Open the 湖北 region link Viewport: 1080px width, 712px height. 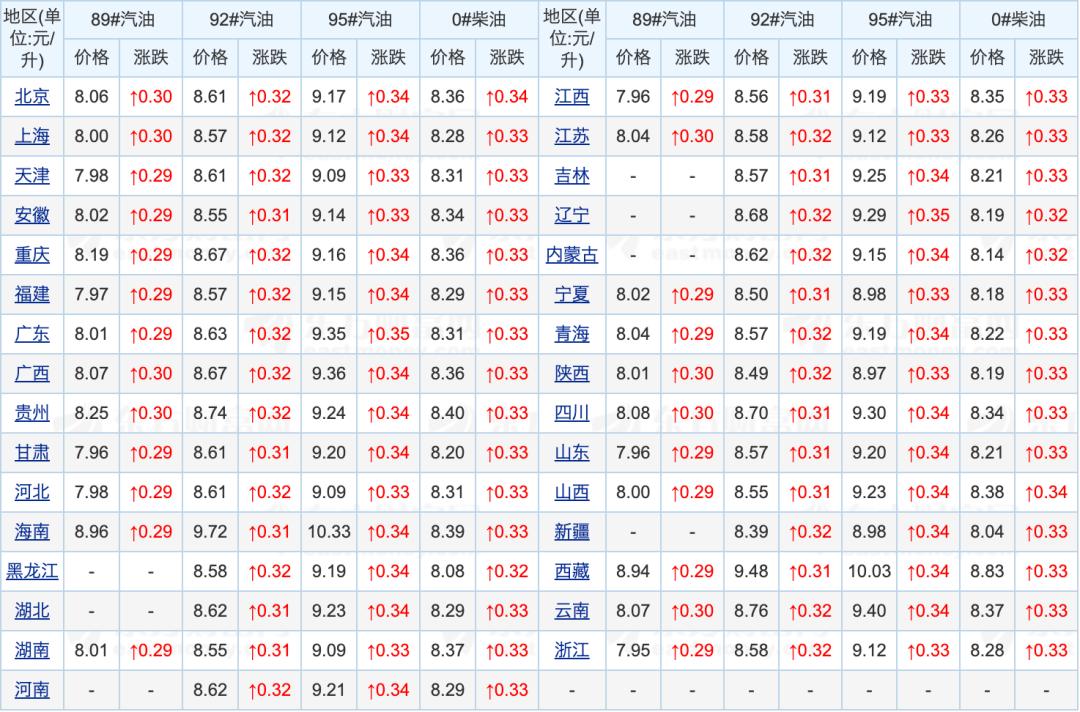[x=32, y=611]
